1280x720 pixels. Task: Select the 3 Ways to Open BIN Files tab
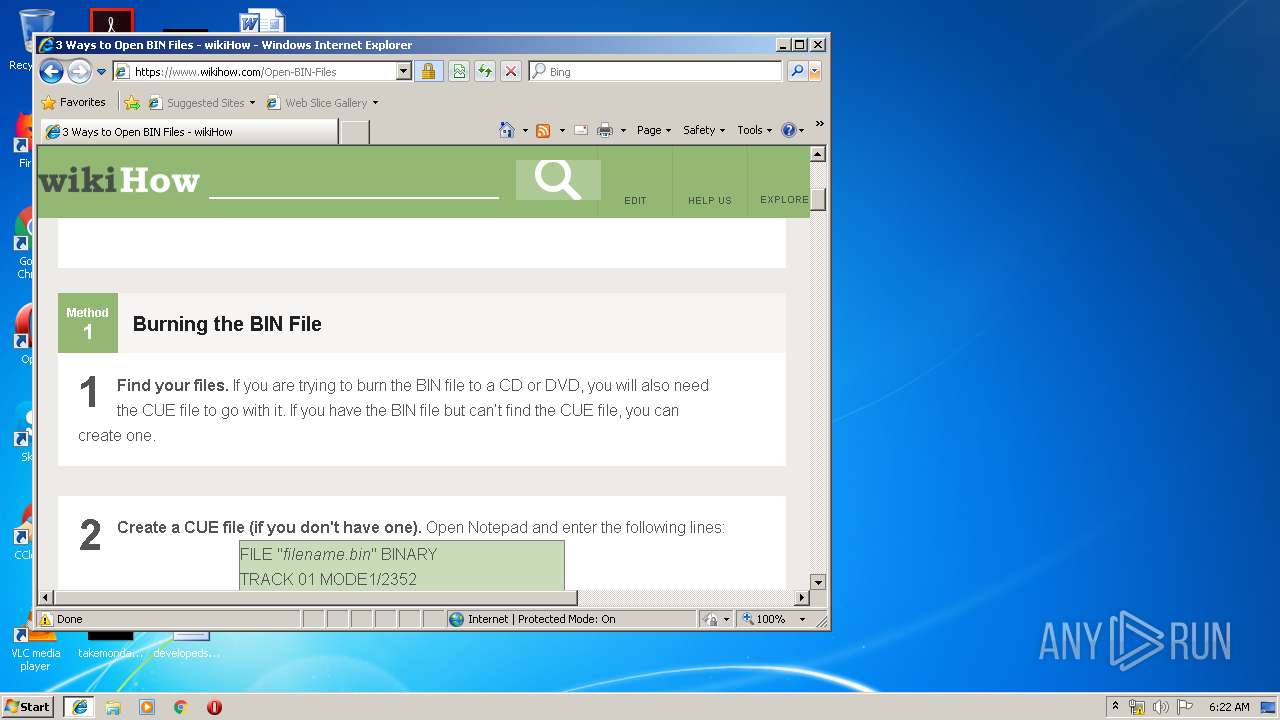190,132
